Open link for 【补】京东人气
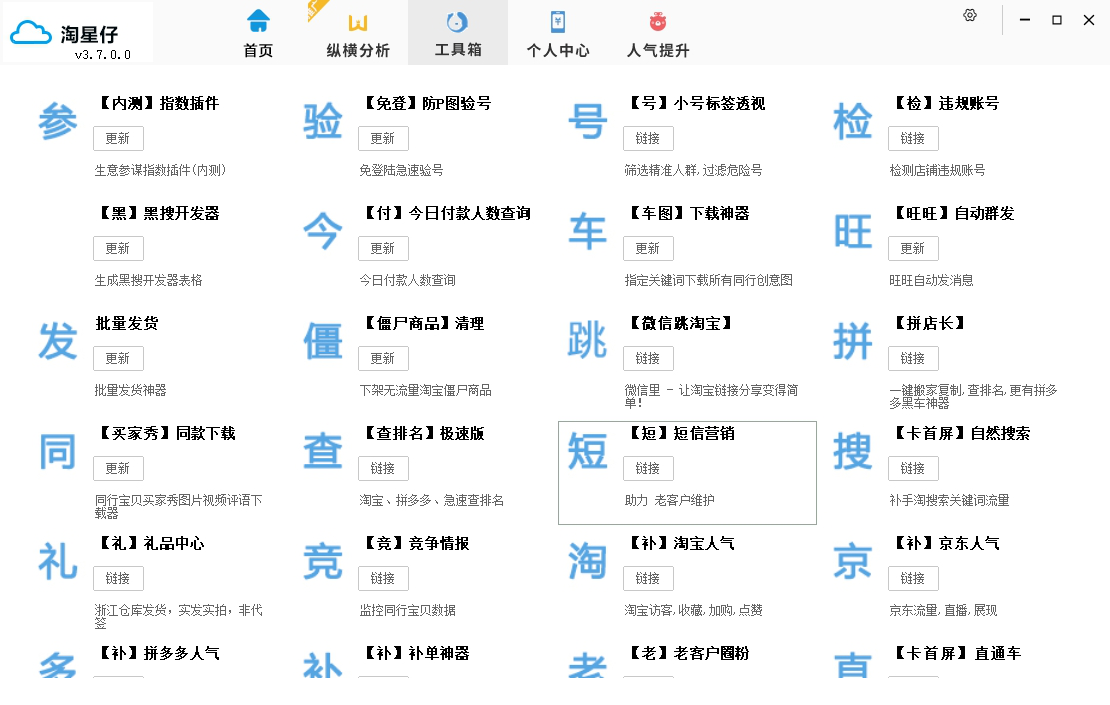This screenshot has height=705, width=1110. [x=913, y=579]
